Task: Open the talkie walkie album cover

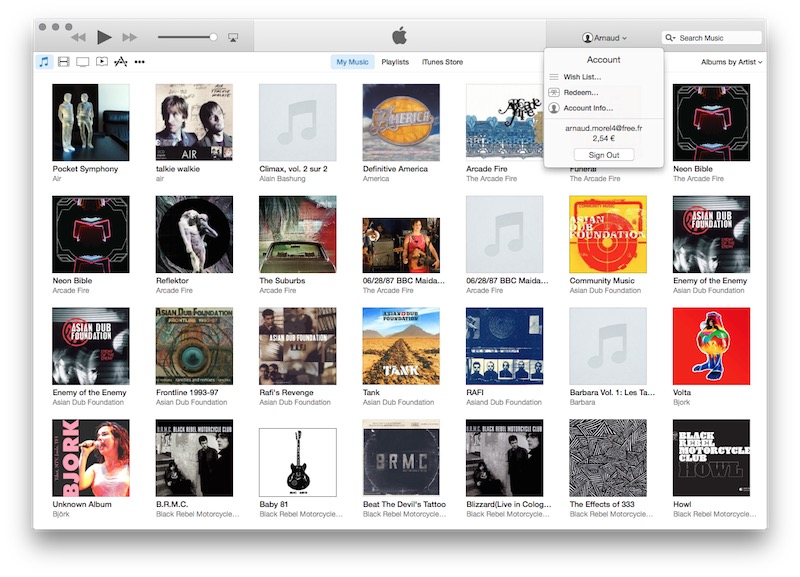Action: pyautogui.click(x=194, y=122)
